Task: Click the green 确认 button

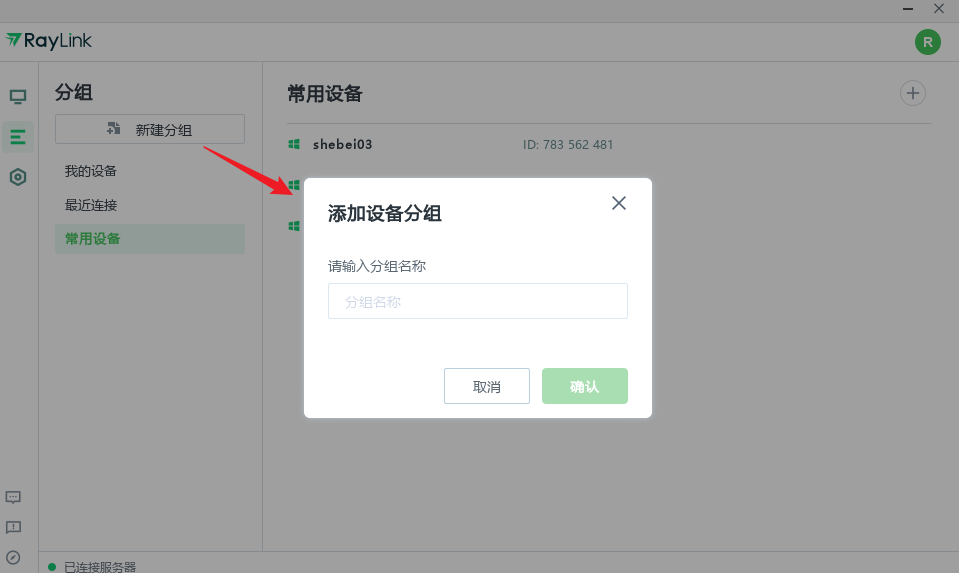Action: tap(585, 386)
